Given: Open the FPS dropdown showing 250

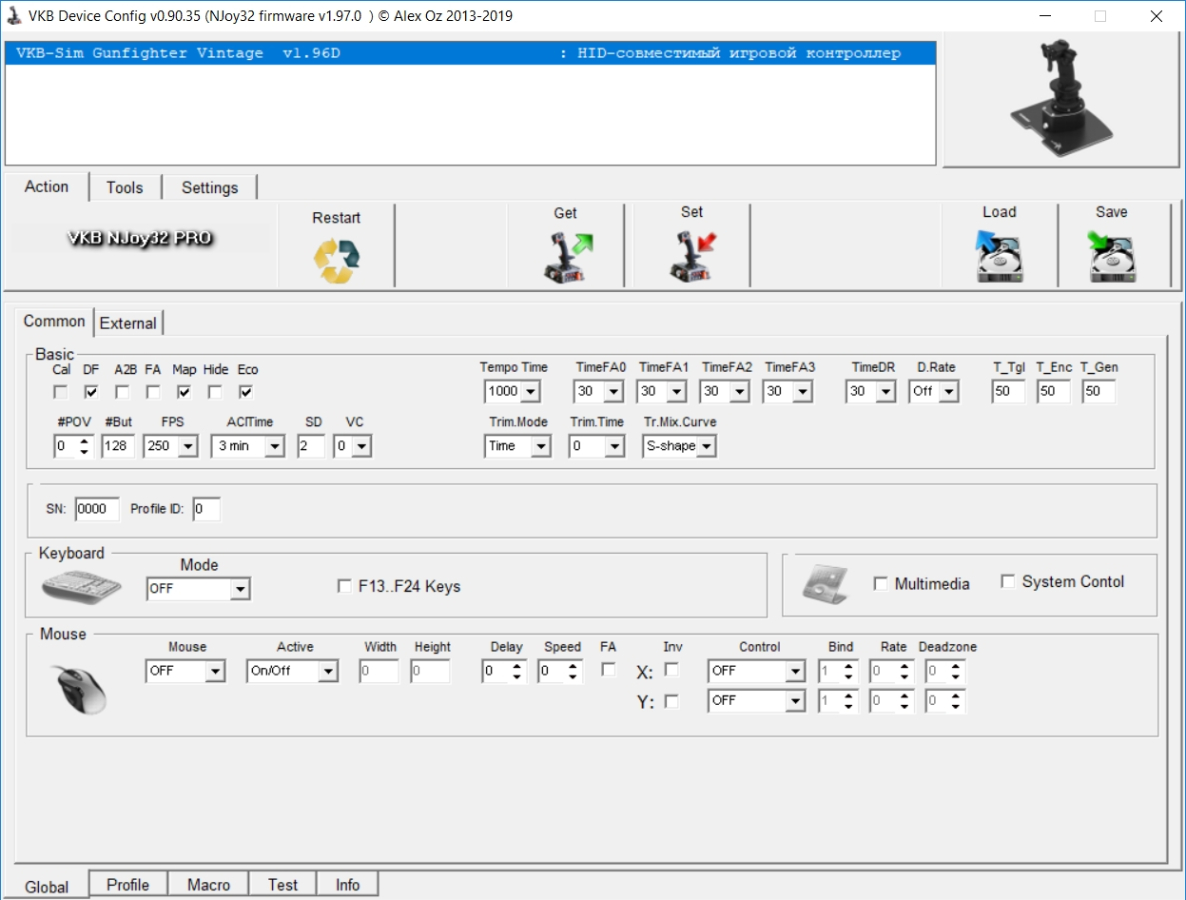Looking at the screenshot, I should (187, 447).
